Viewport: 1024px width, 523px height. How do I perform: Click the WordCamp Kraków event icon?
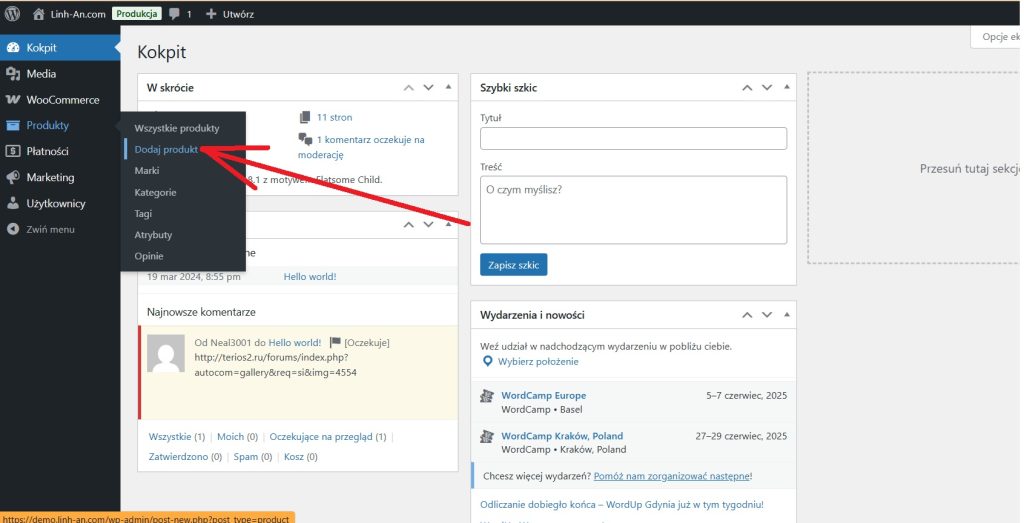click(487, 436)
